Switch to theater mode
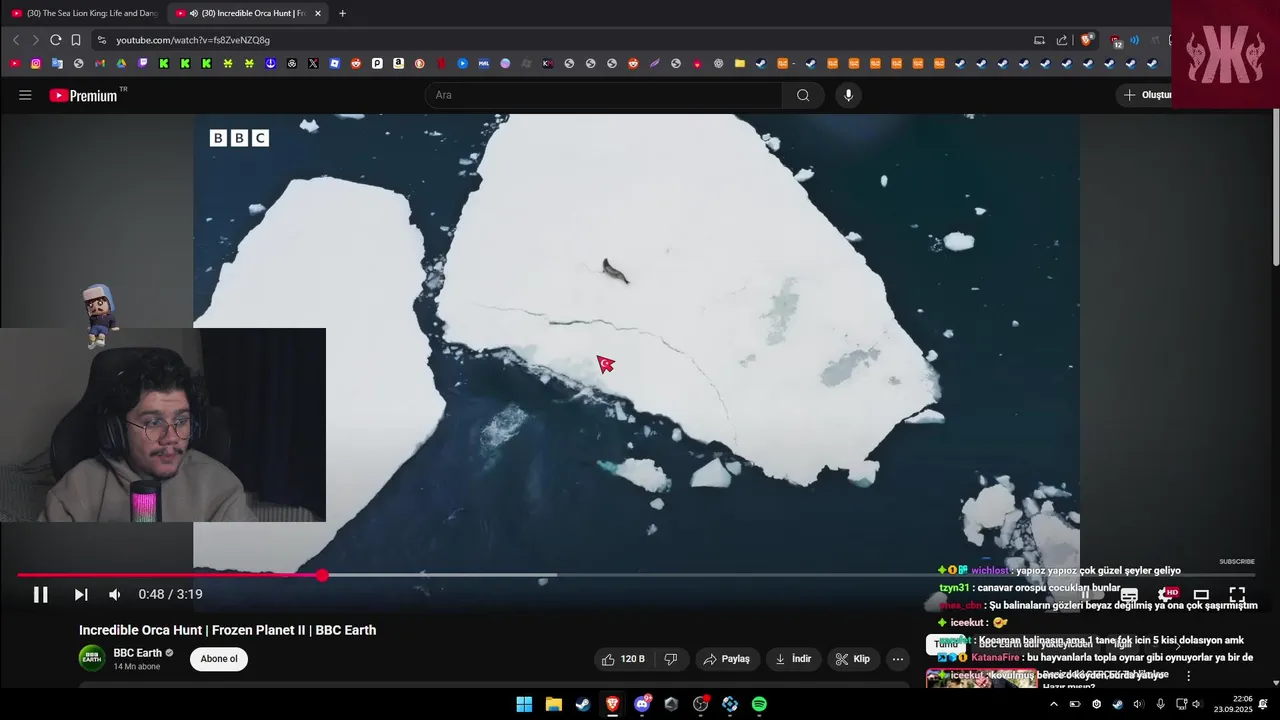This screenshot has height=720, width=1280. [x=1201, y=595]
